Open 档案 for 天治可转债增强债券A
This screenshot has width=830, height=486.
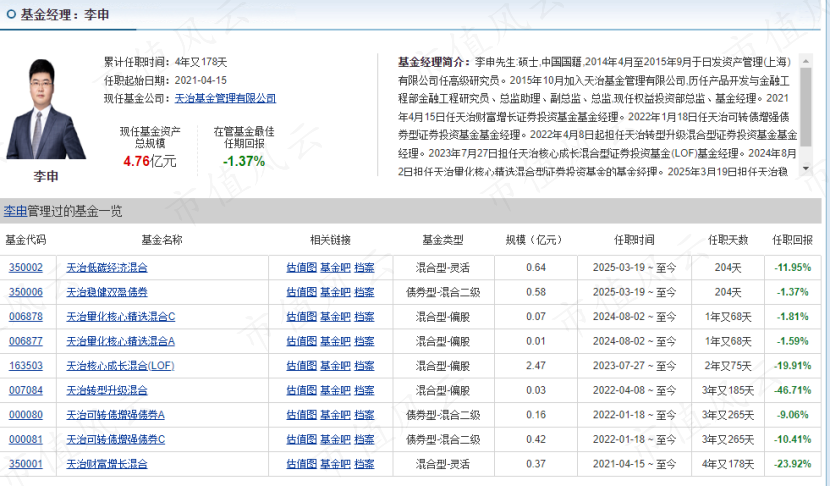coord(364,415)
